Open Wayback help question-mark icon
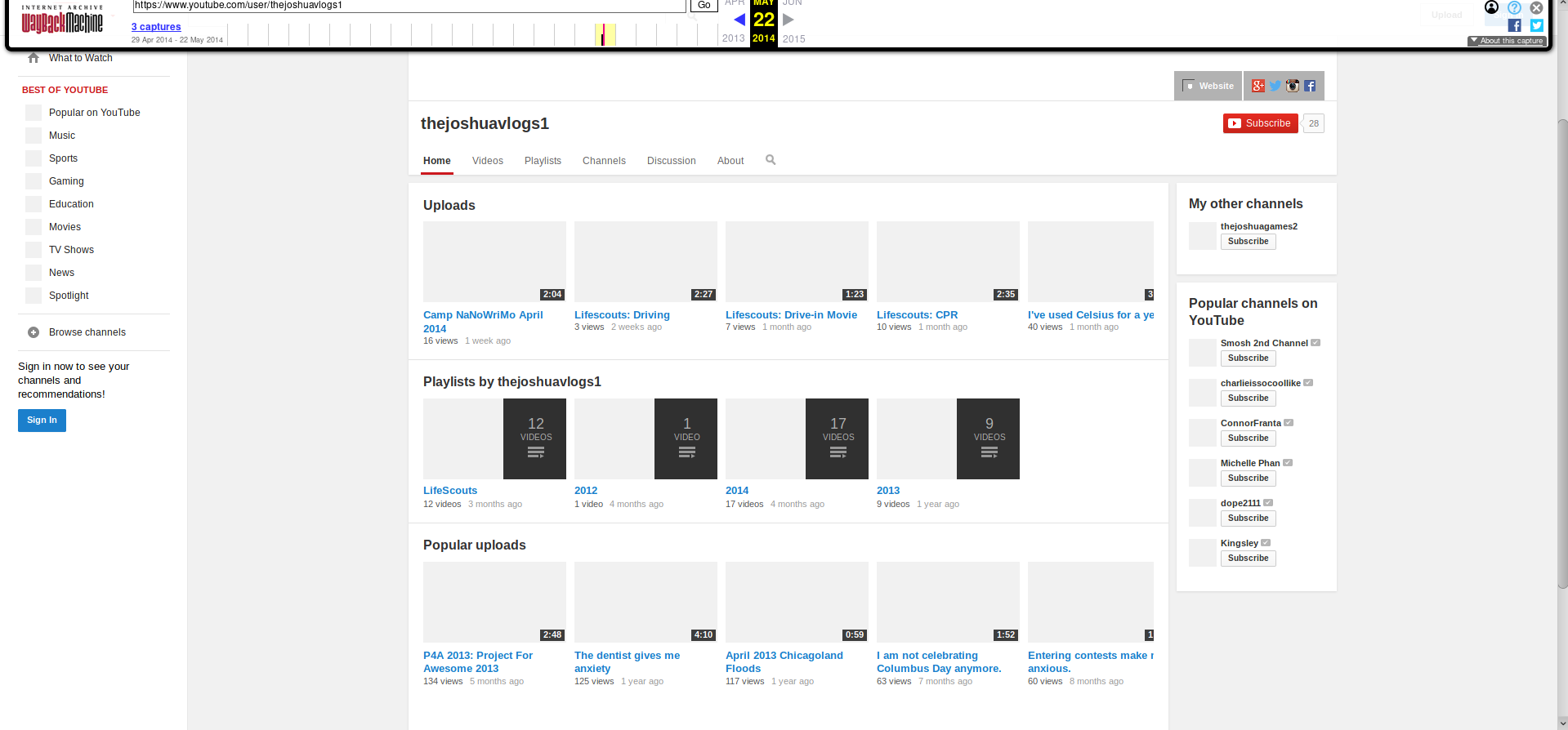 pos(1514,7)
